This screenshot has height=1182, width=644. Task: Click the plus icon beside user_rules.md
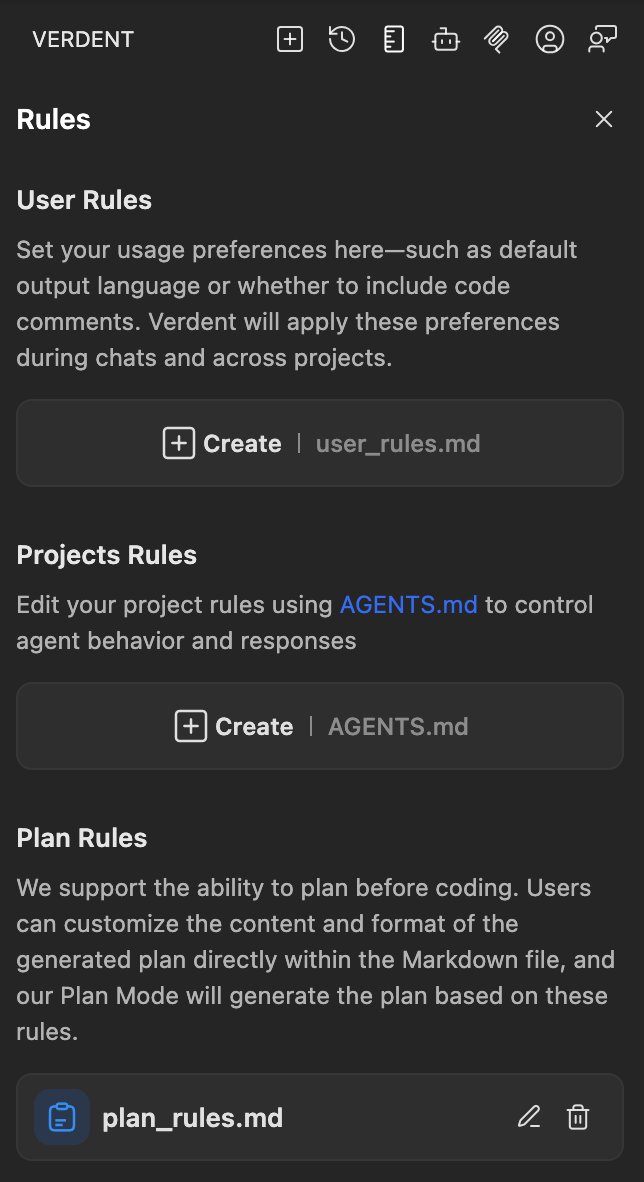tap(178, 443)
